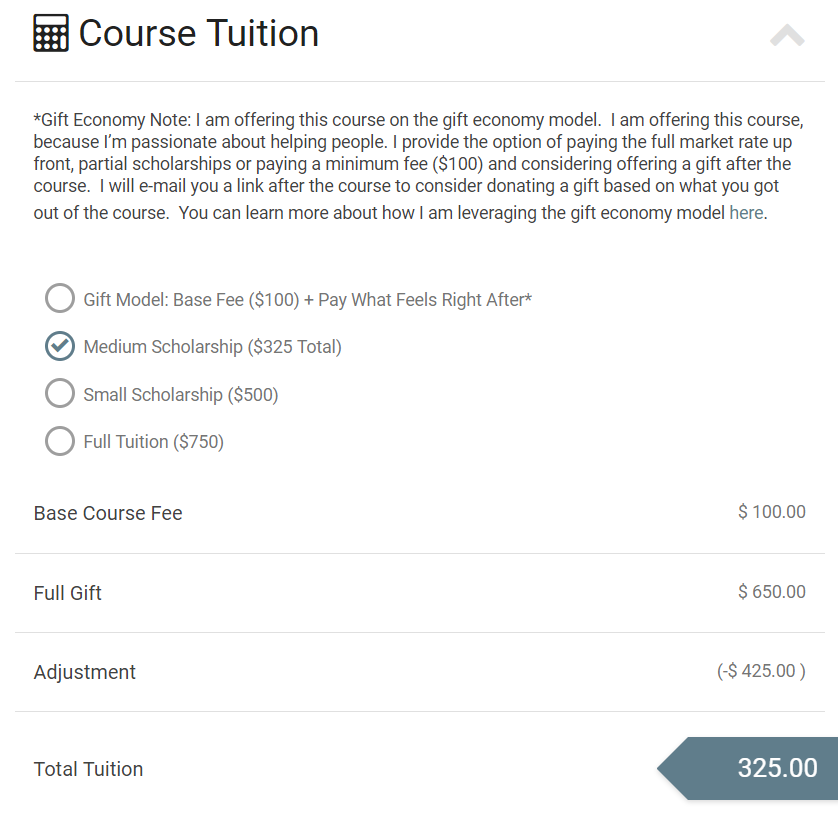Click the $ 650.00 full gift value
The width and height of the screenshot is (838, 823).
coord(772,591)
